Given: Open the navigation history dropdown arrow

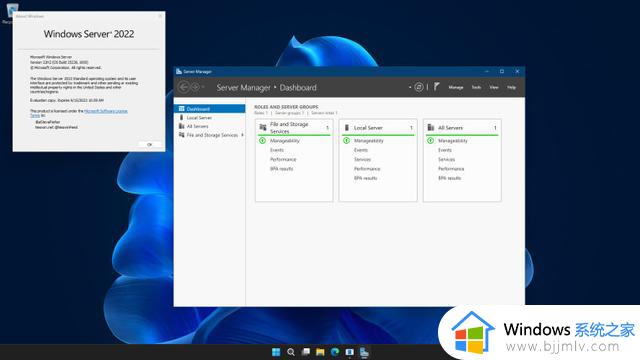Looking at the screenshot, I should tap(203, 87).
